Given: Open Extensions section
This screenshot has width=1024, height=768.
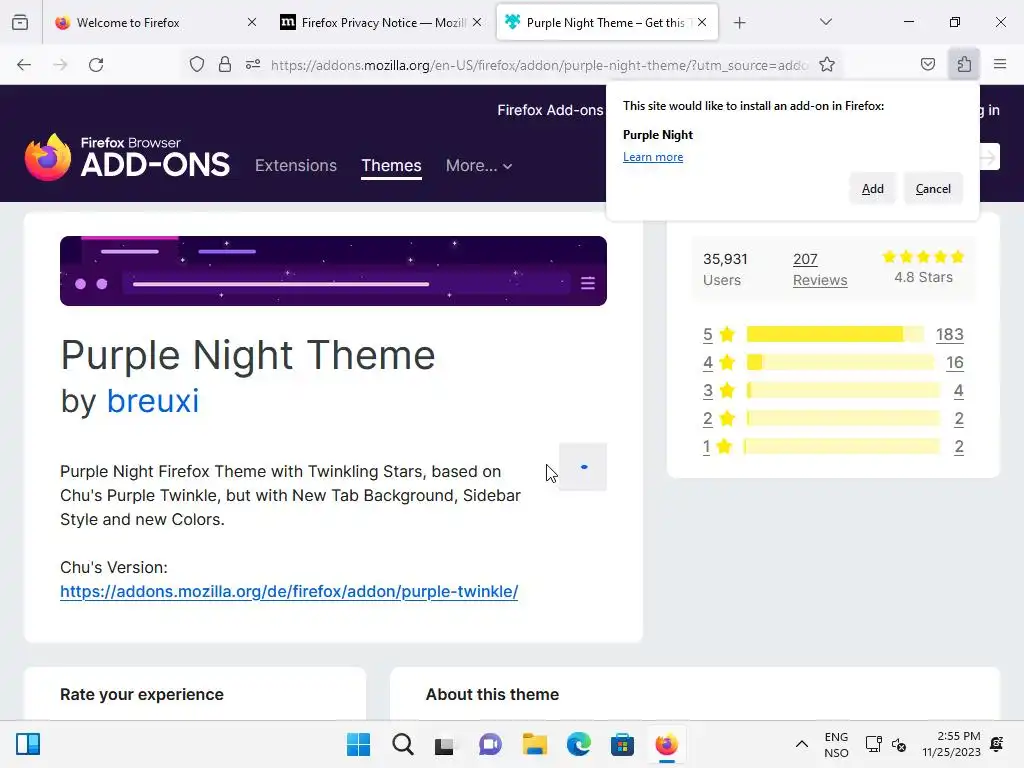Looking at the screenshot, I should tap(296, 166).
